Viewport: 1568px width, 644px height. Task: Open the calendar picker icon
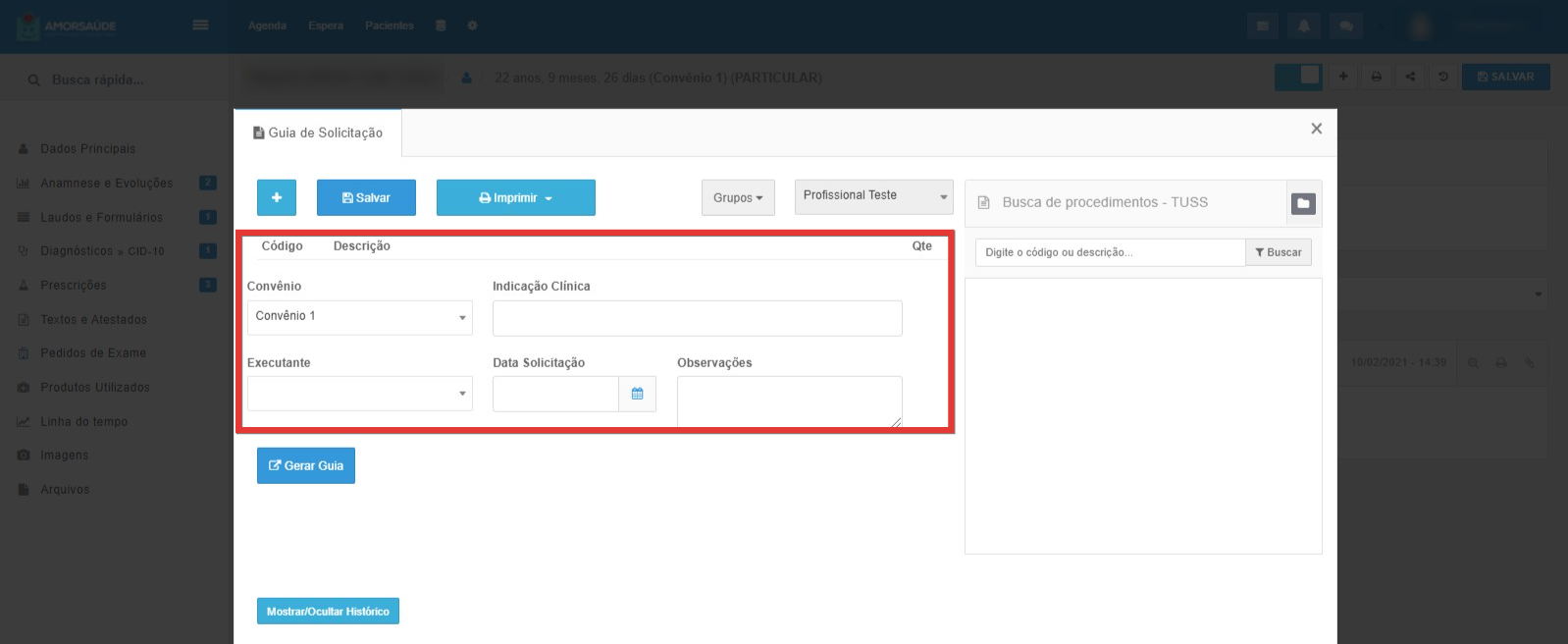point(637,394)
